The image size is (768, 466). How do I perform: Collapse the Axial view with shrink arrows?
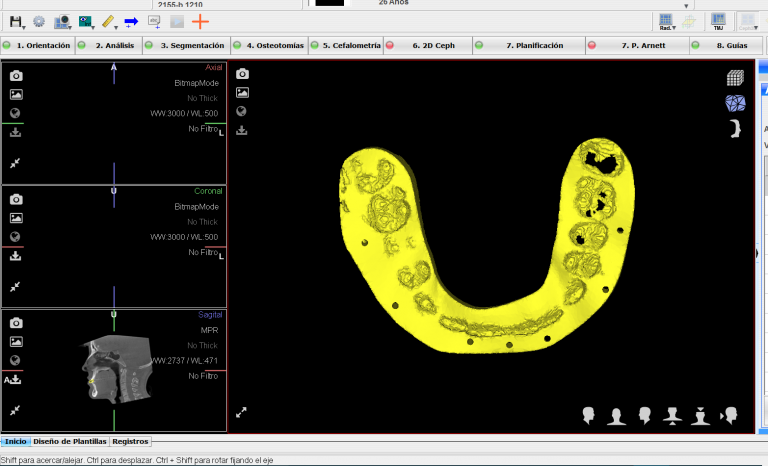[x=15, y=163]
